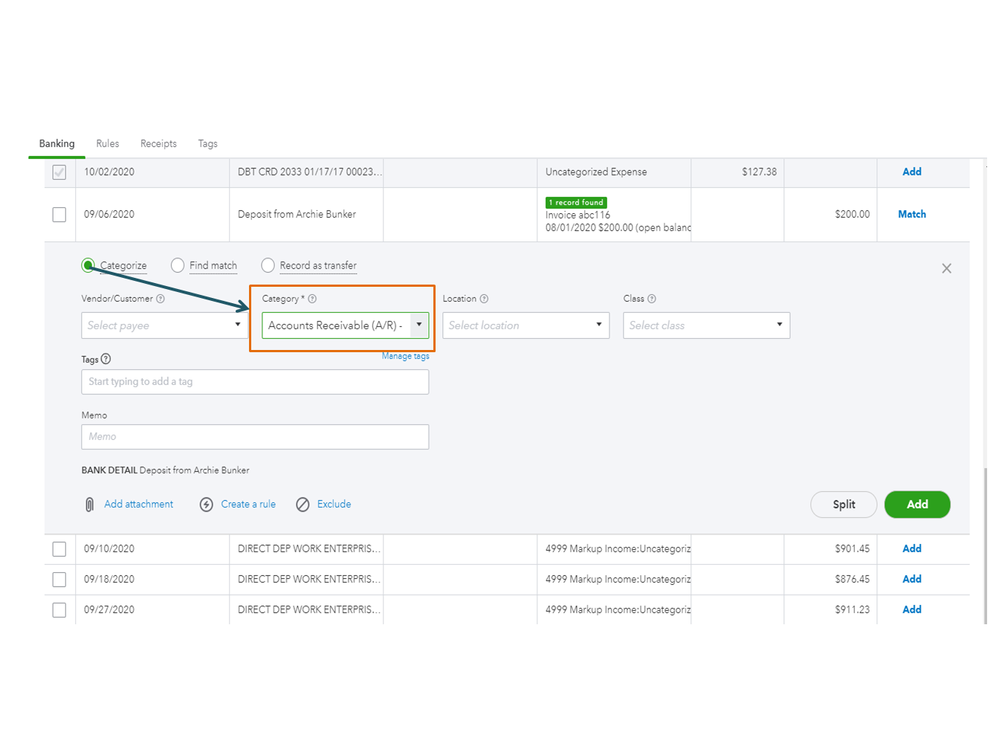
Task: Select the Find match radio button
Action: click(x=178, y=266)
